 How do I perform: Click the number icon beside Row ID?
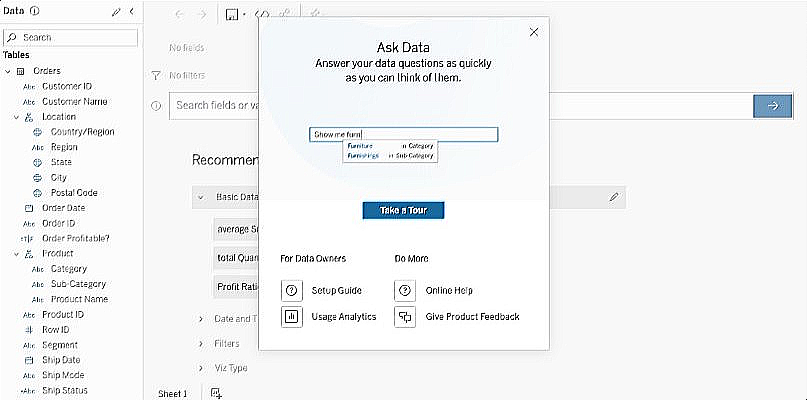tap(29, 330)
